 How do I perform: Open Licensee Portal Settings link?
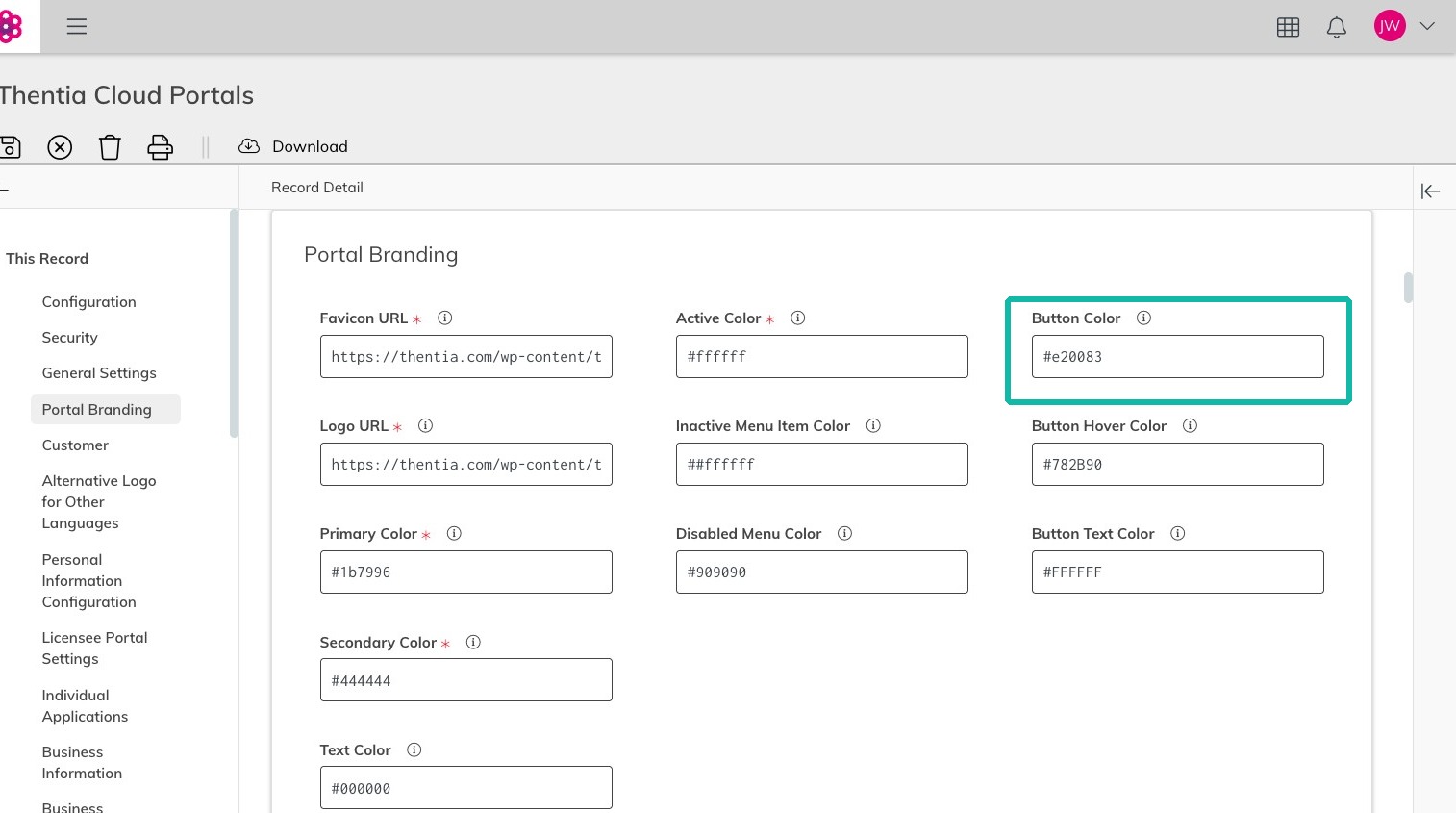95,648
